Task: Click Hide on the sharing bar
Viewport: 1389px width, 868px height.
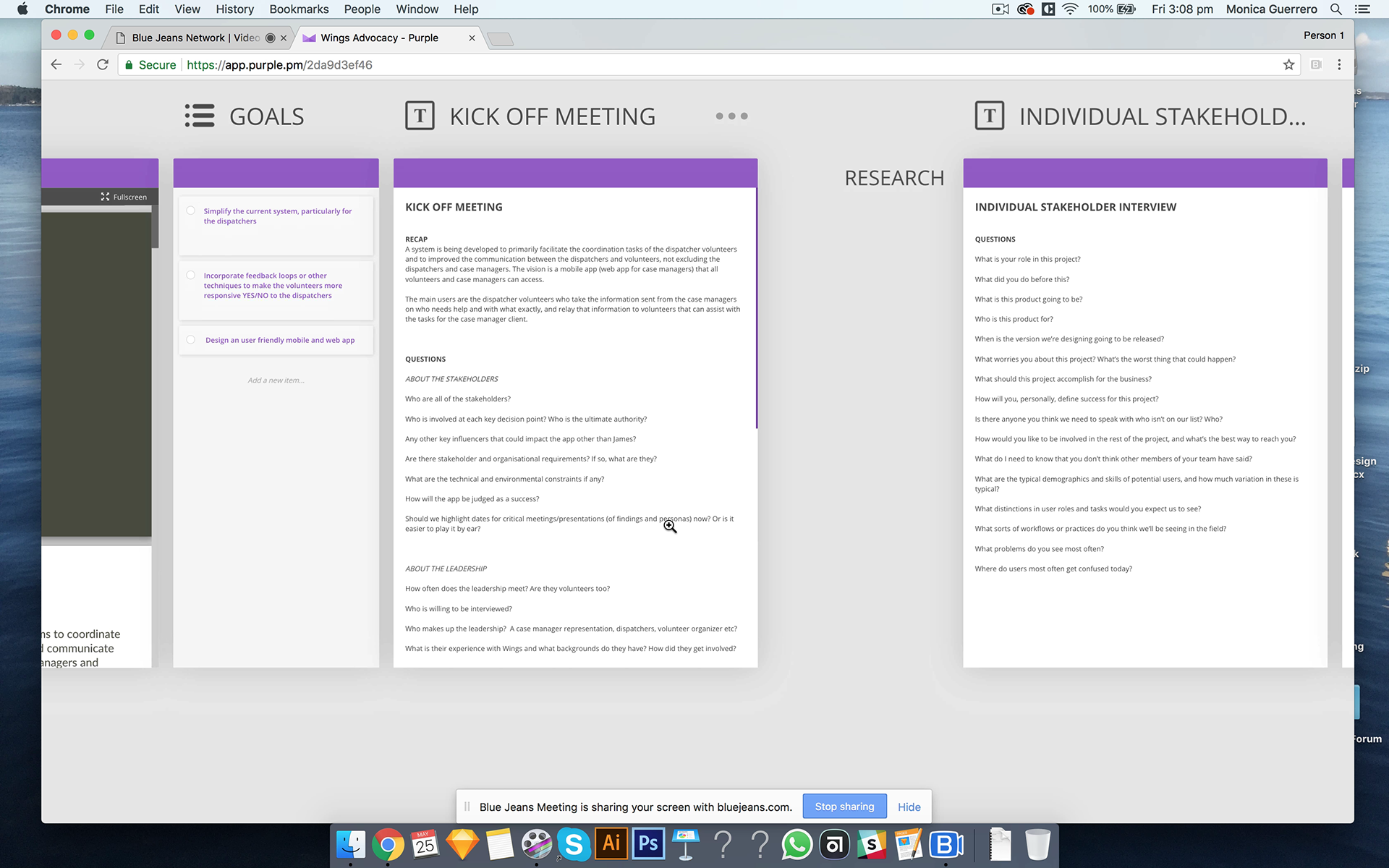Action: click(x=909, y=807)
